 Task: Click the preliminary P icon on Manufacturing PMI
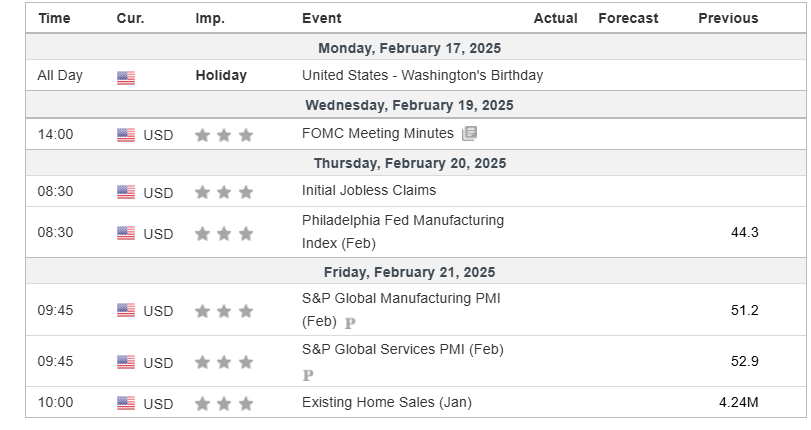pyautogui.click(x=350, y=323)
